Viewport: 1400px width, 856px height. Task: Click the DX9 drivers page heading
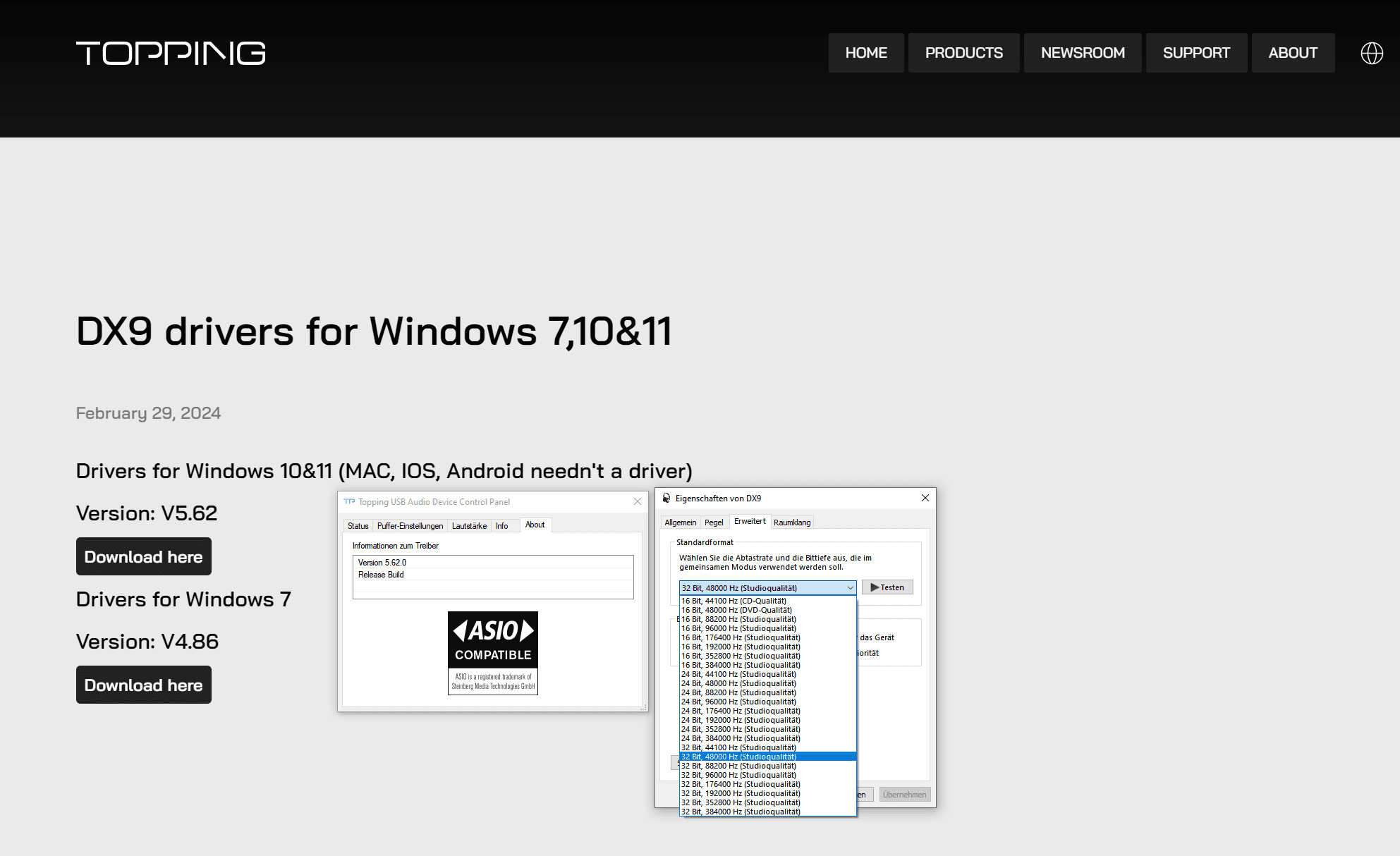click(x=374, y=331)
